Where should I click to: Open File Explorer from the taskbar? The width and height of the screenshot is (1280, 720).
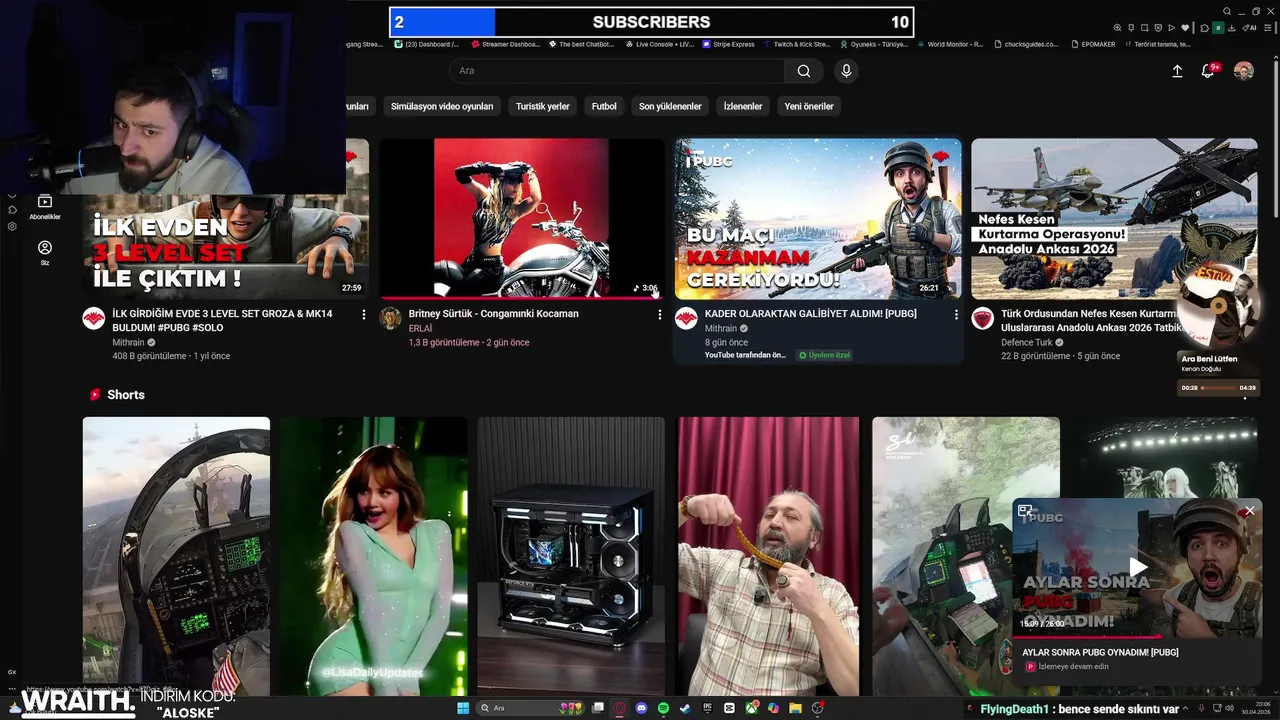click(795, 708)
